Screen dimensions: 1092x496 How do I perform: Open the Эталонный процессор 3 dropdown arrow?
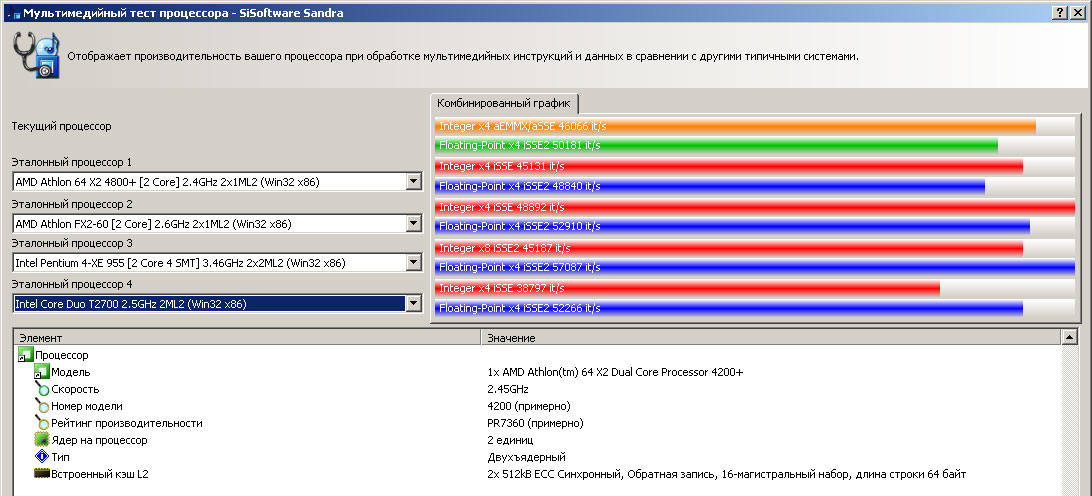coord(414,263)
